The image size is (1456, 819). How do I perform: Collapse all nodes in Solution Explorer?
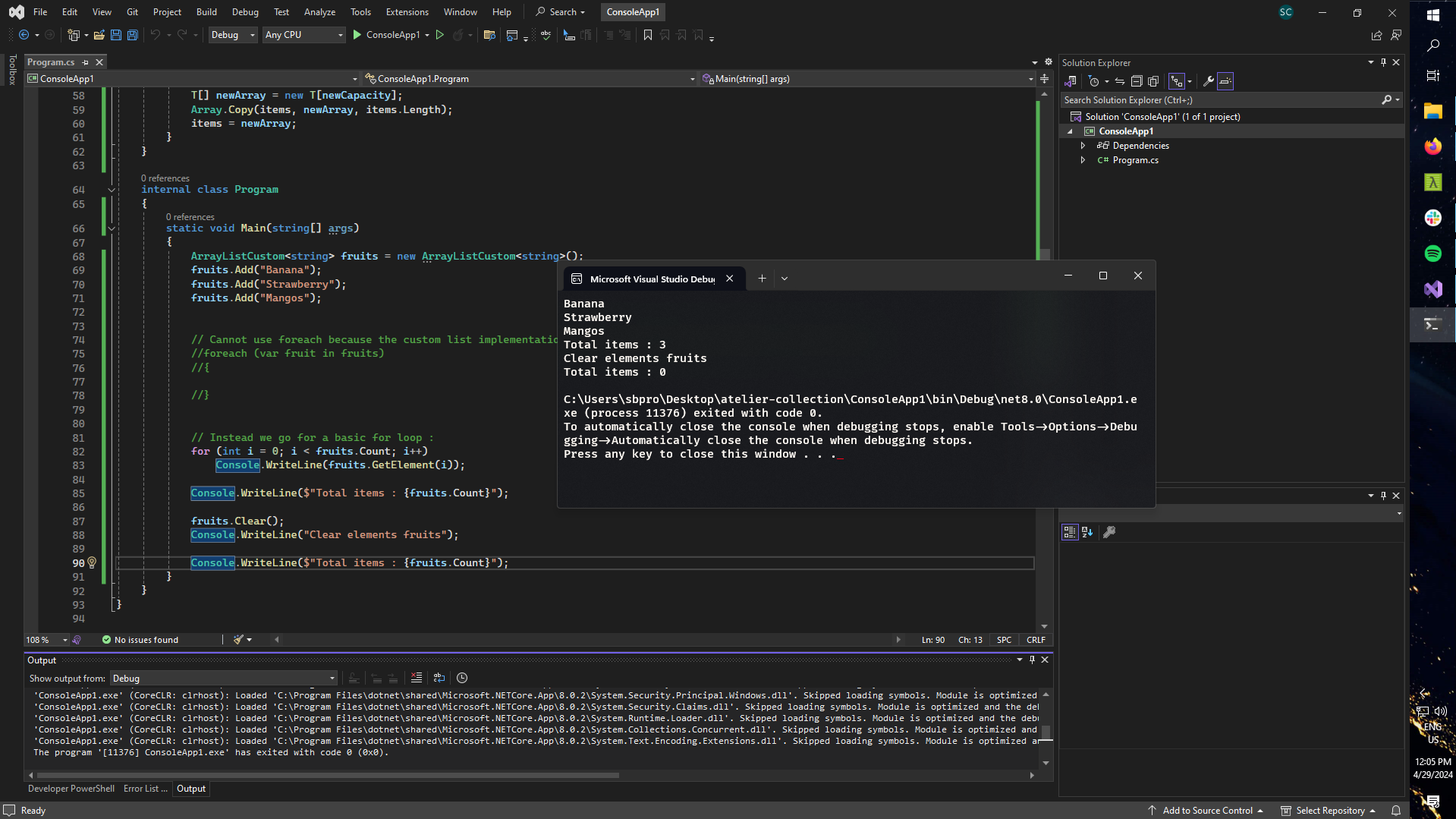point(1137,81)
